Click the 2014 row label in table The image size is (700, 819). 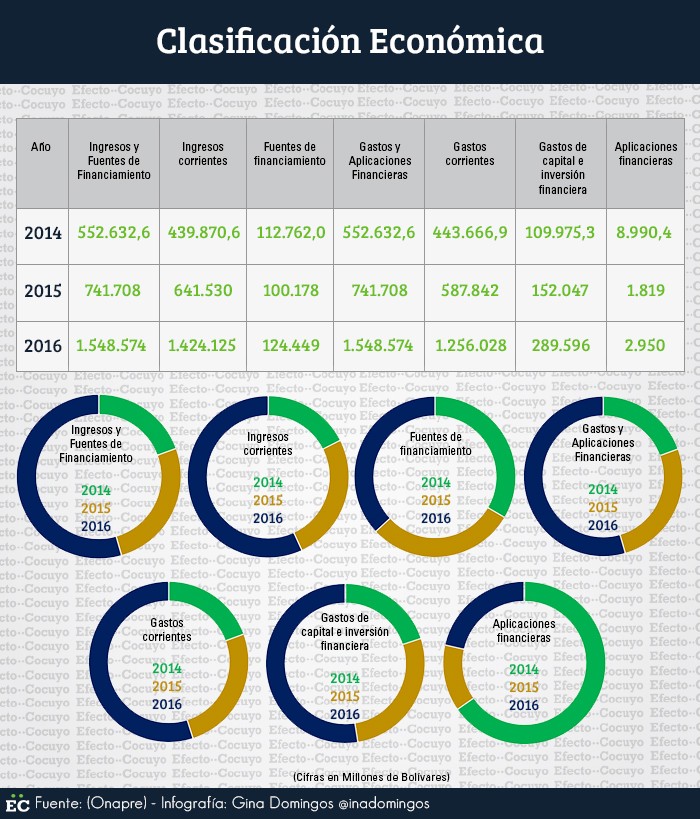tap(43, 233)
